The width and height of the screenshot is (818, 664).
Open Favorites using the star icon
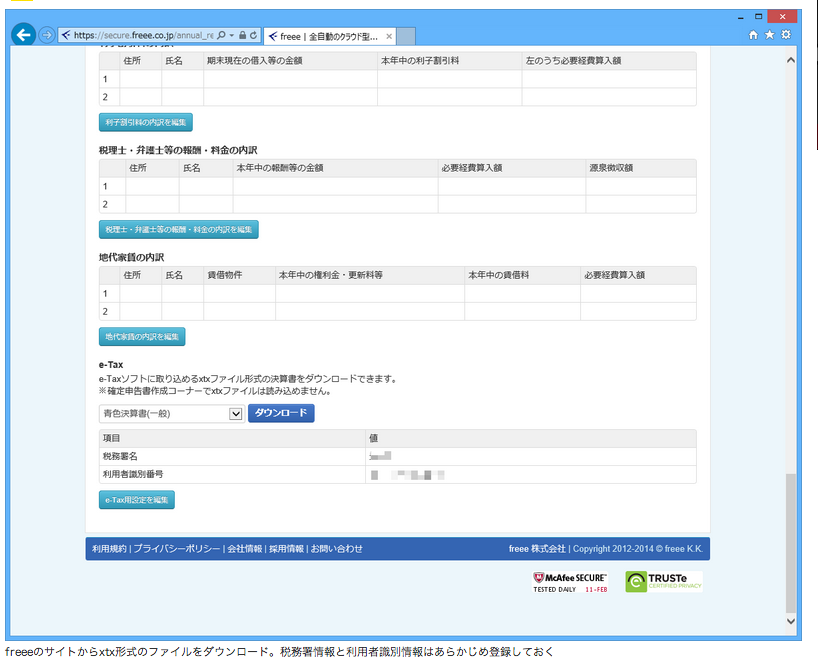pos(768,33)
